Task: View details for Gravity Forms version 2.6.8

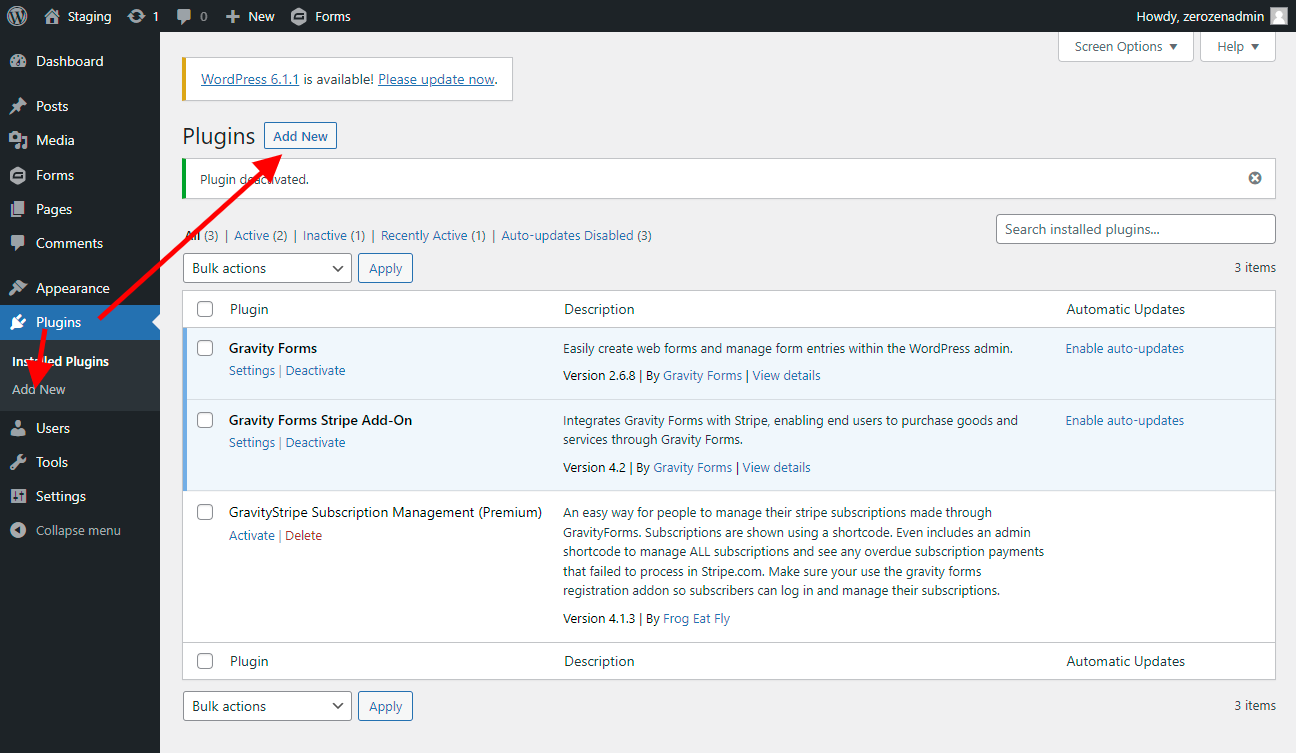Action: pos(786,375)
